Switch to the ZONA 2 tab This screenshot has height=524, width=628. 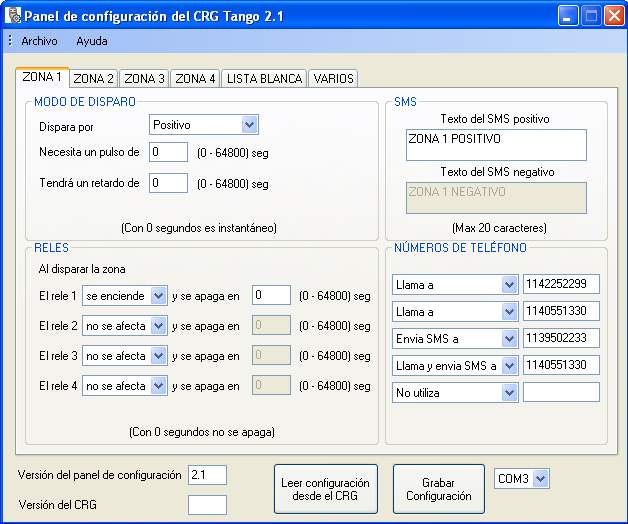click(x=93, y=79)
